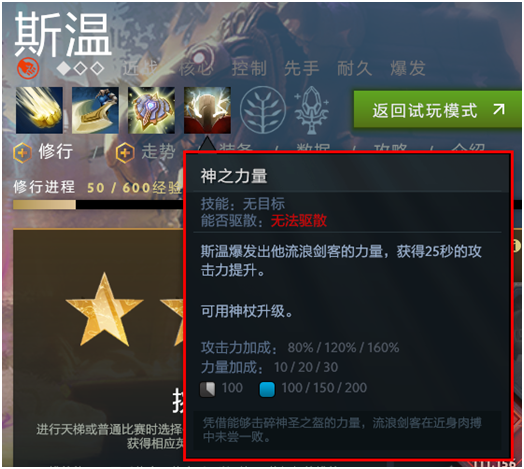The width and height of the screenshot is (524, 469).
Task: Select the Storm Hammer ability icon
Action: 39,110
